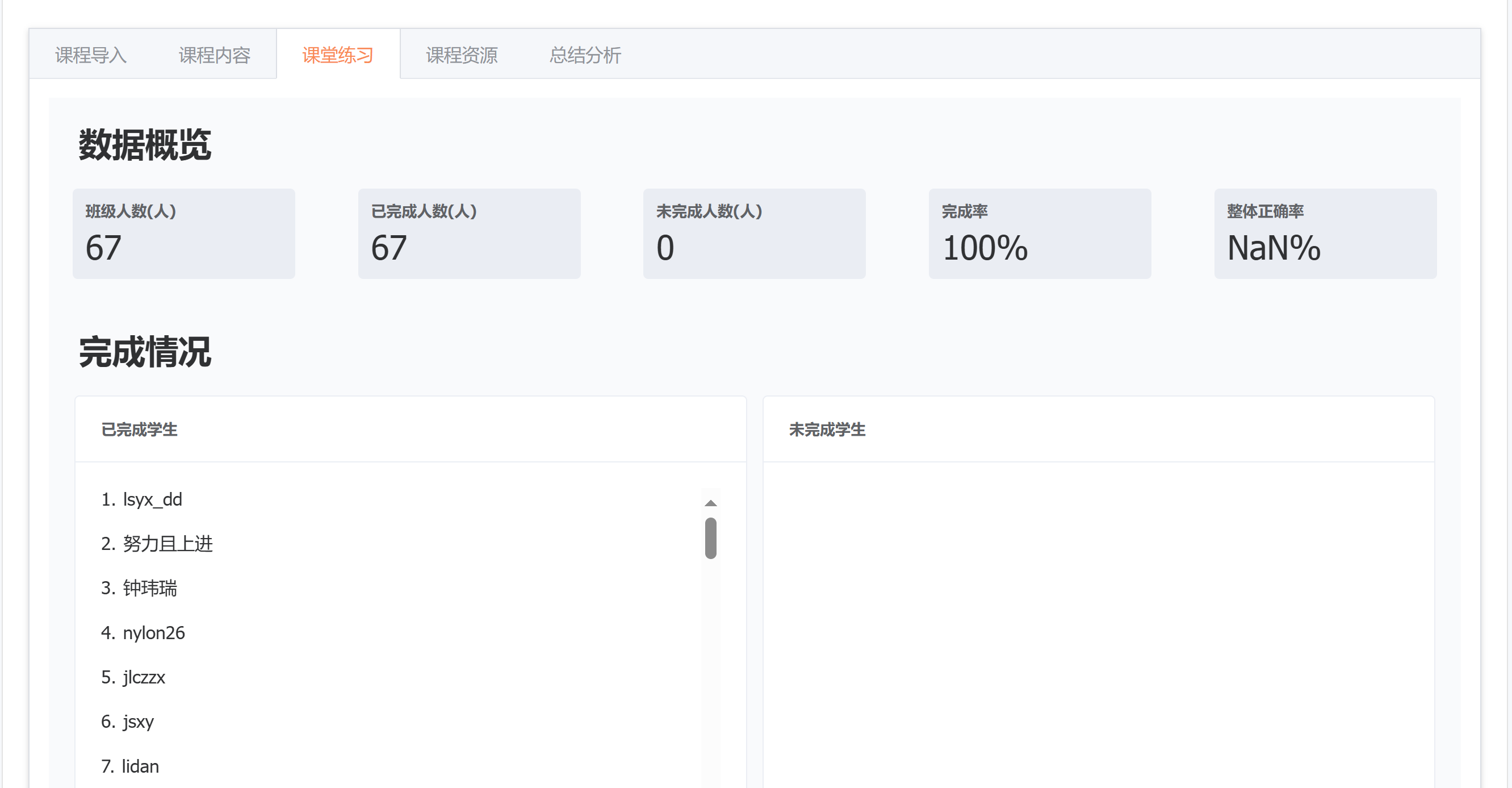Switch to the 课程导入 tab
This screenshot has width=1512, height=788.
91,55
